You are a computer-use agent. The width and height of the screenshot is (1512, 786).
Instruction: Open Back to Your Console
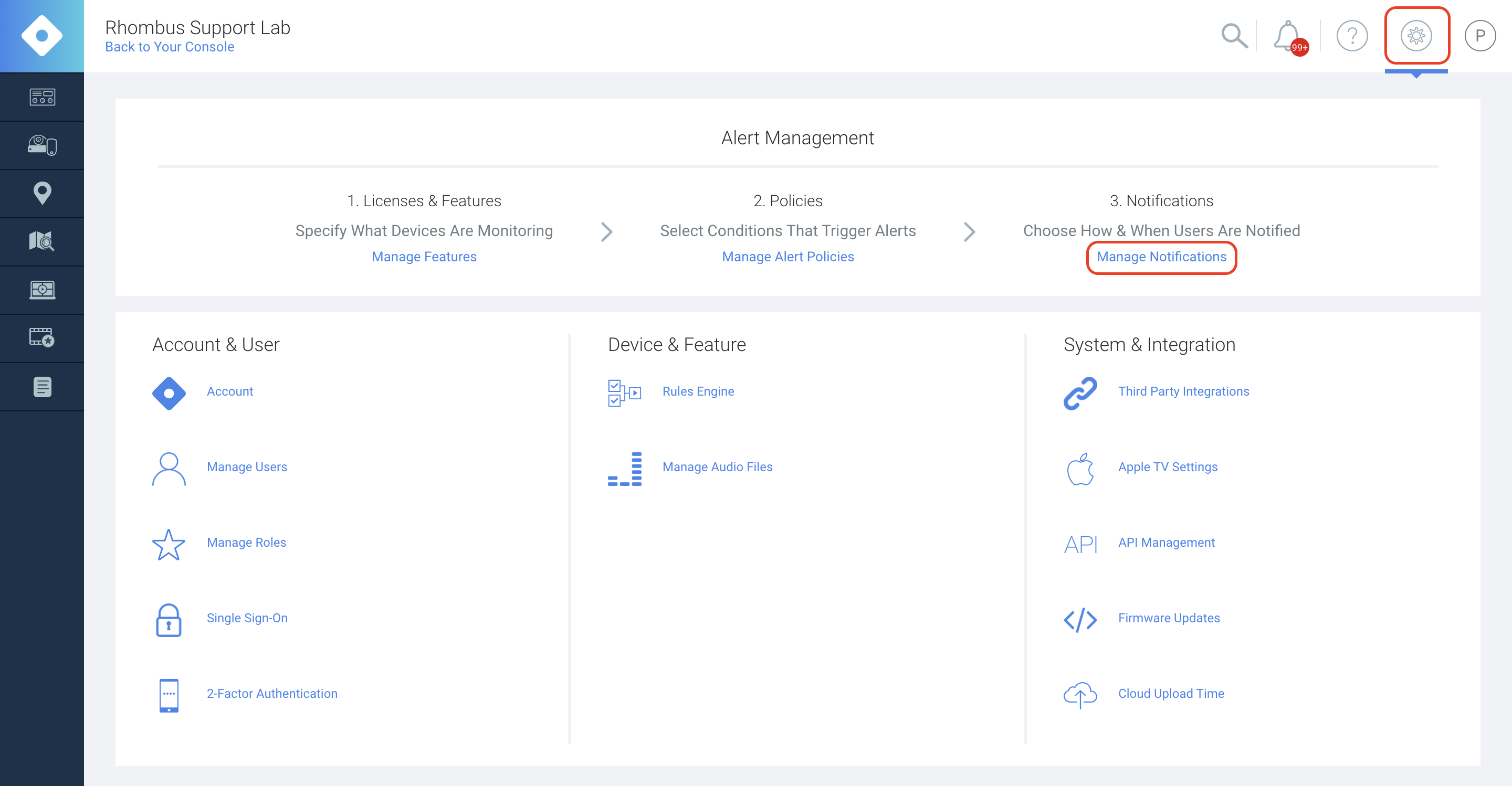[x=169, y=46]
